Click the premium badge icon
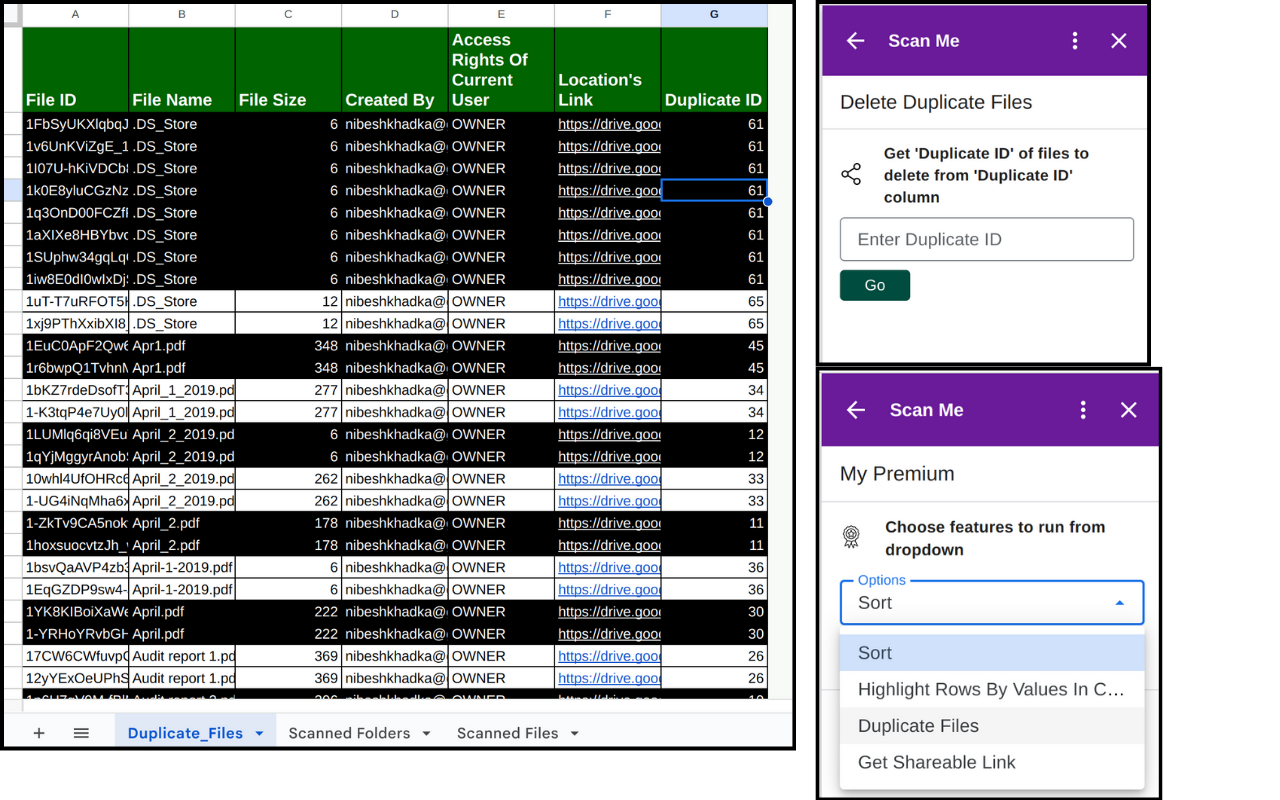This screenshot has height=800, width=1280. tap(851, 538)
